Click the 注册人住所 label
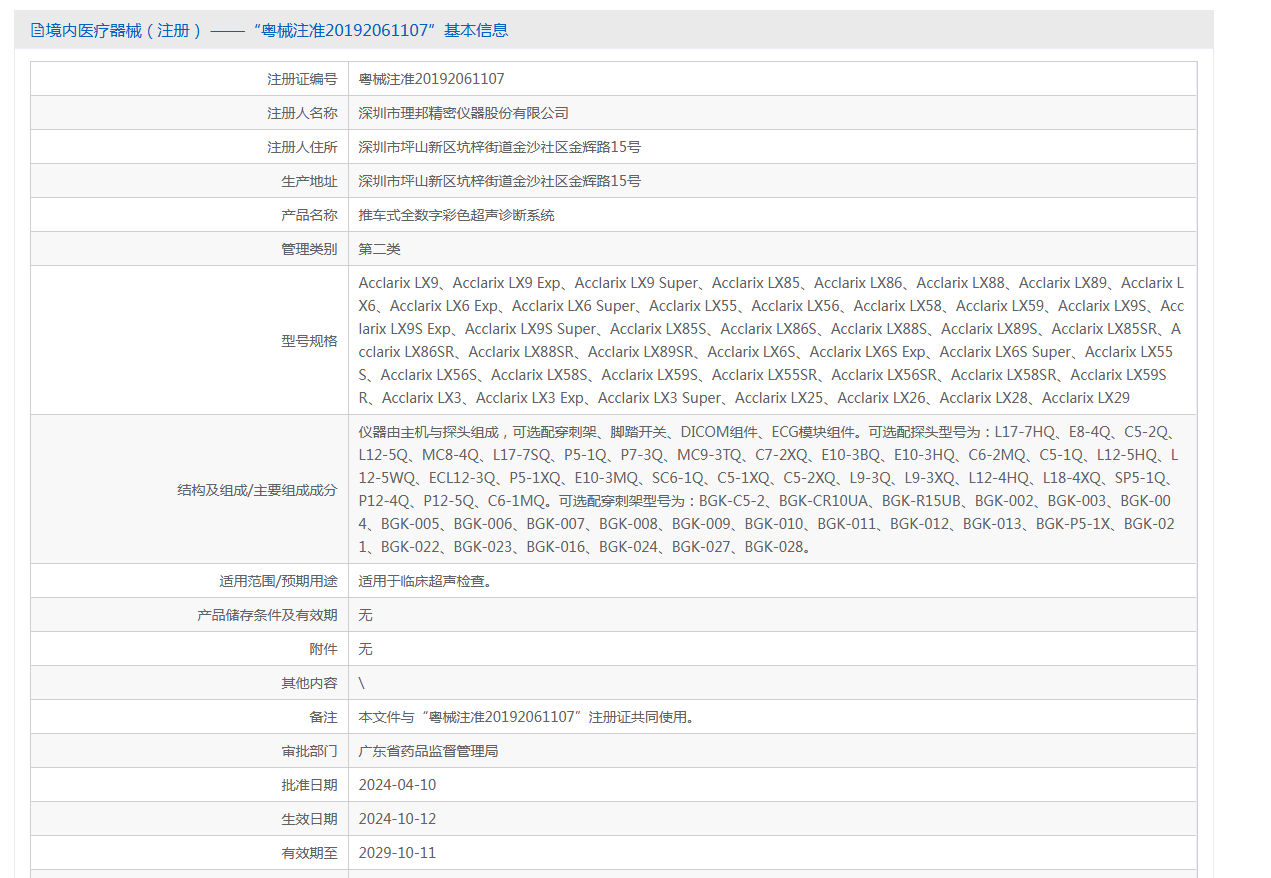1271x878 pixels. coord(302,147)
